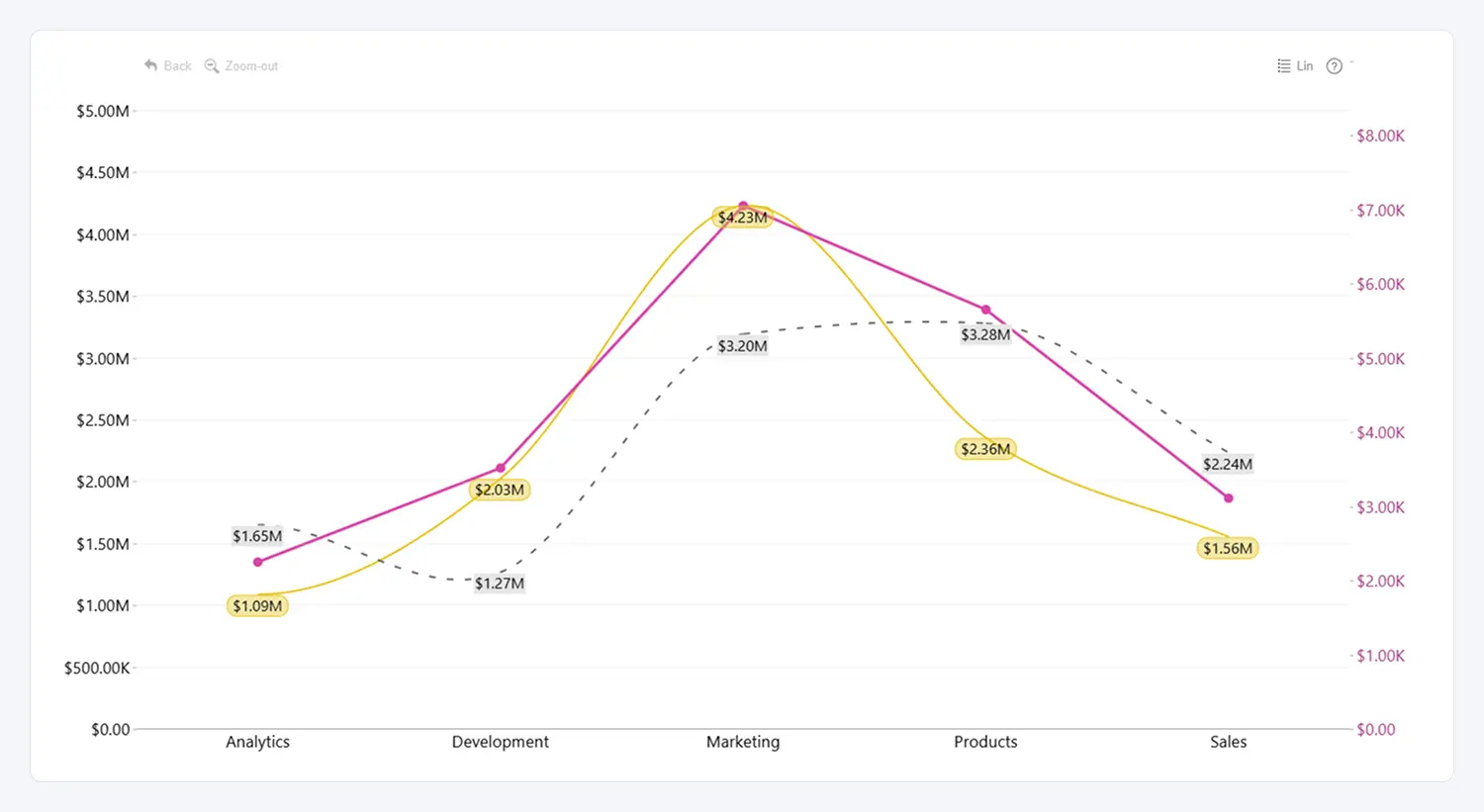Image resolution: width=1484 pixels, height=812 pixels.
Task: Click the $8.00K secondary axis label
Action: (1380, 135)
